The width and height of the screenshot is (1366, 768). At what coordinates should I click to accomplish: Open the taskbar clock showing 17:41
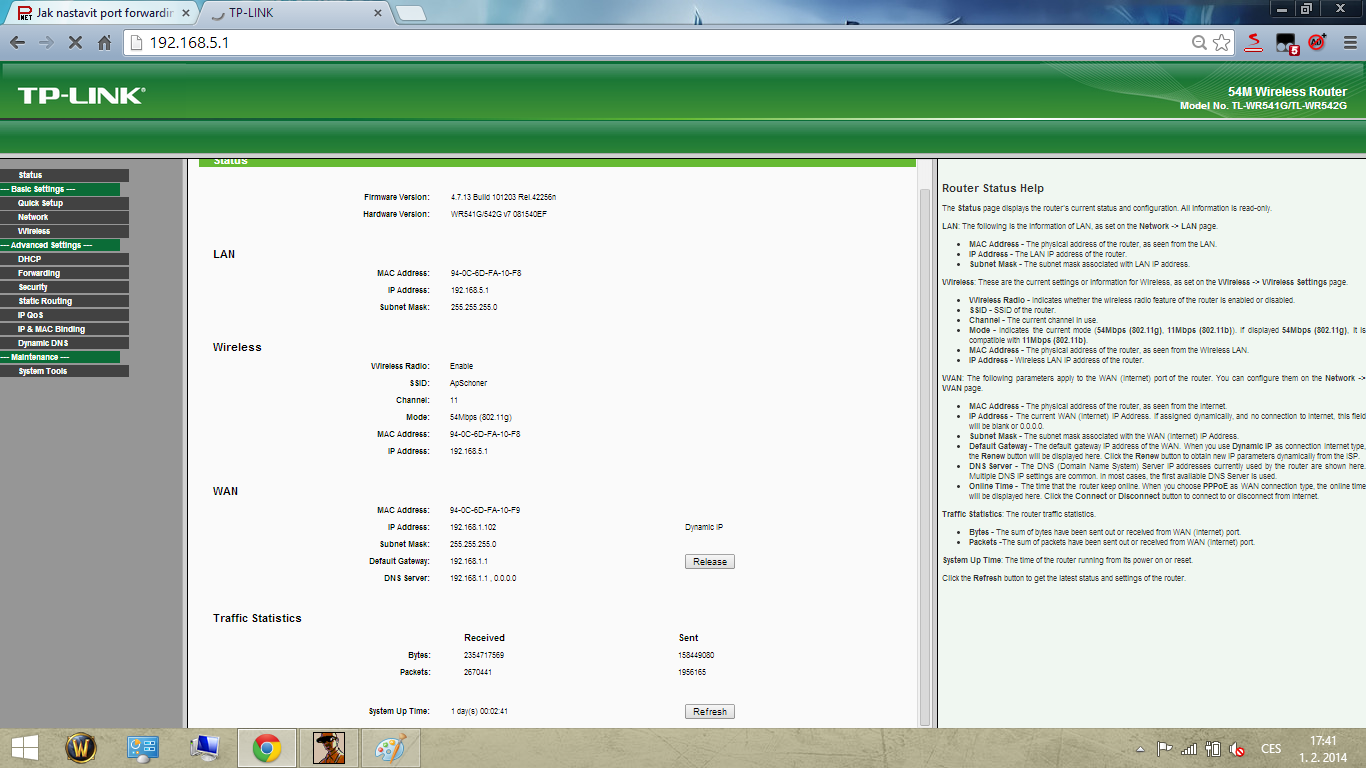(x=1323, y=748)
